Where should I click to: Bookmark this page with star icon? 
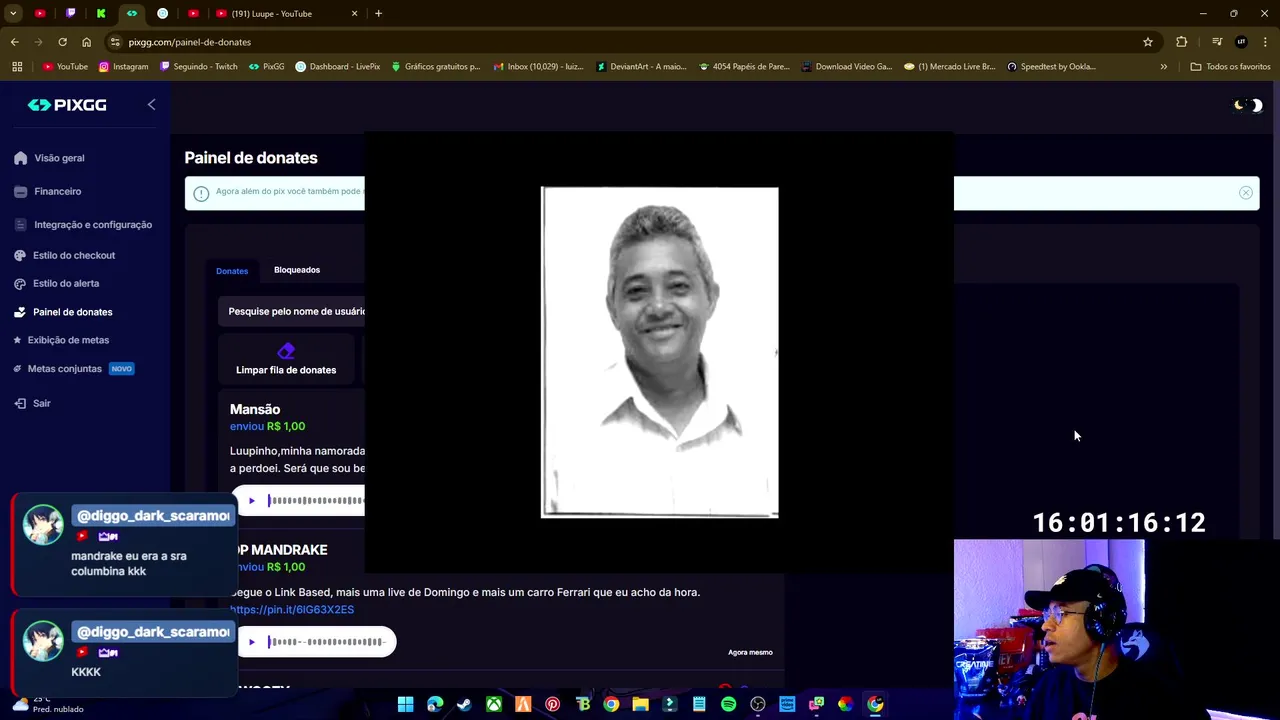coord(1148,42)
